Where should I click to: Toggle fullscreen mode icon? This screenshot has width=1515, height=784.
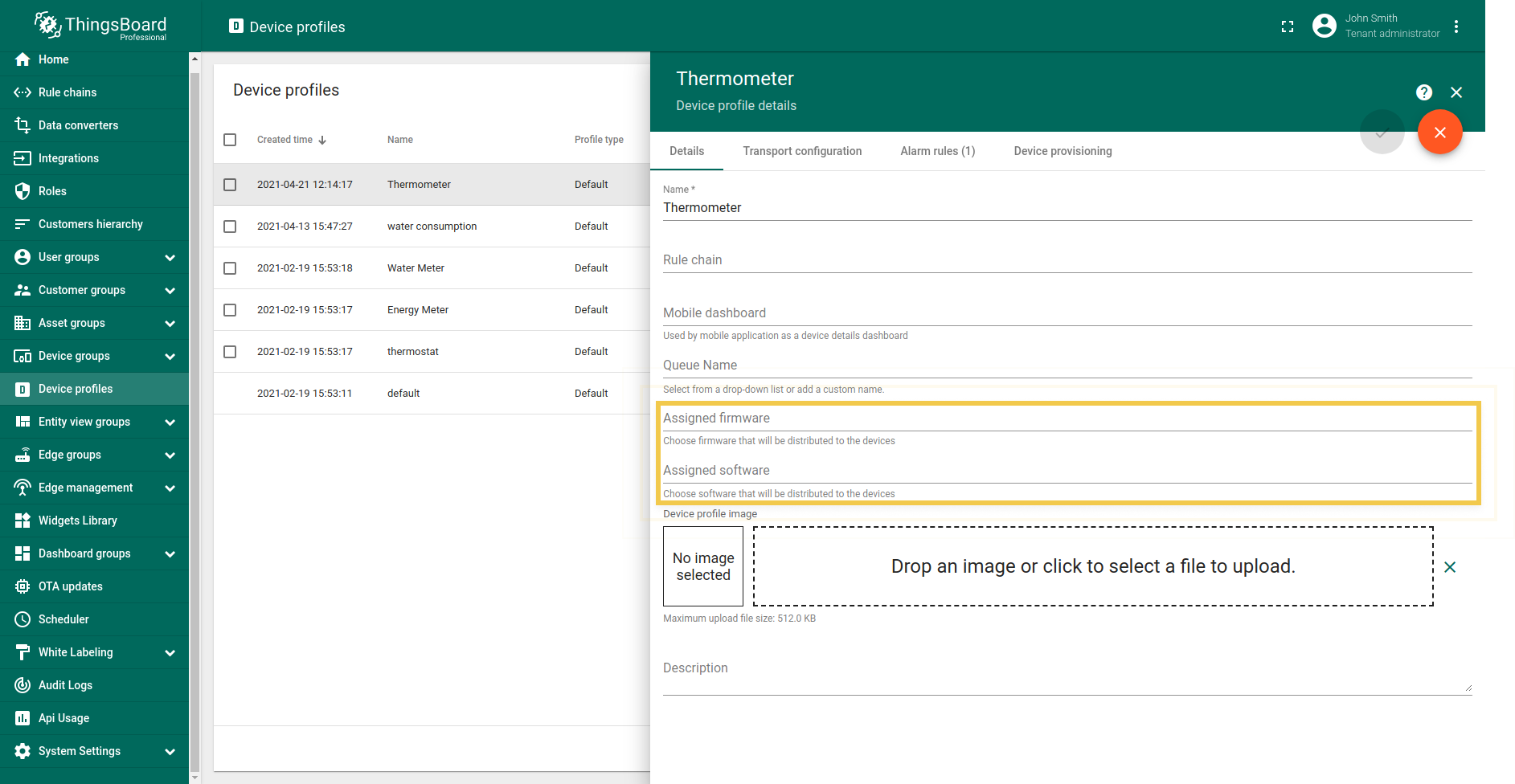[1288, 27]
